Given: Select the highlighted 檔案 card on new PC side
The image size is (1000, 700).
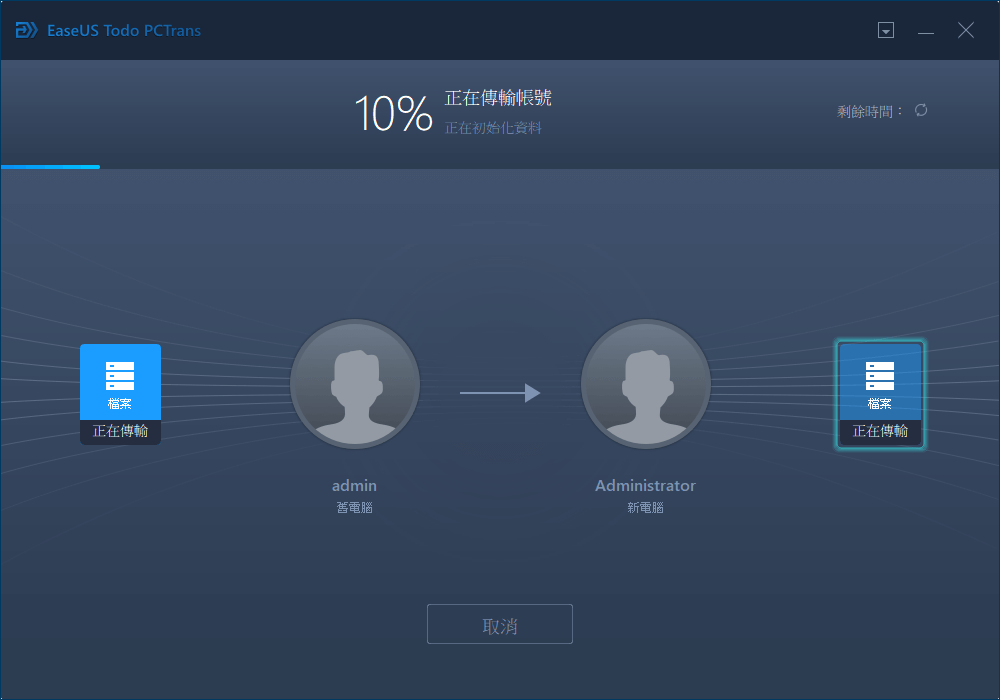Looking at the screenshot, I should click(880, 382).
